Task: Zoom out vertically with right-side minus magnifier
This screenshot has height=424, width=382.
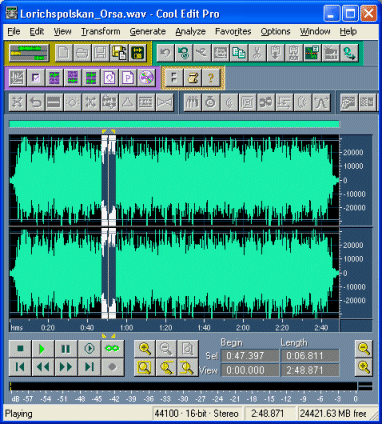Action: click(363, 349)
